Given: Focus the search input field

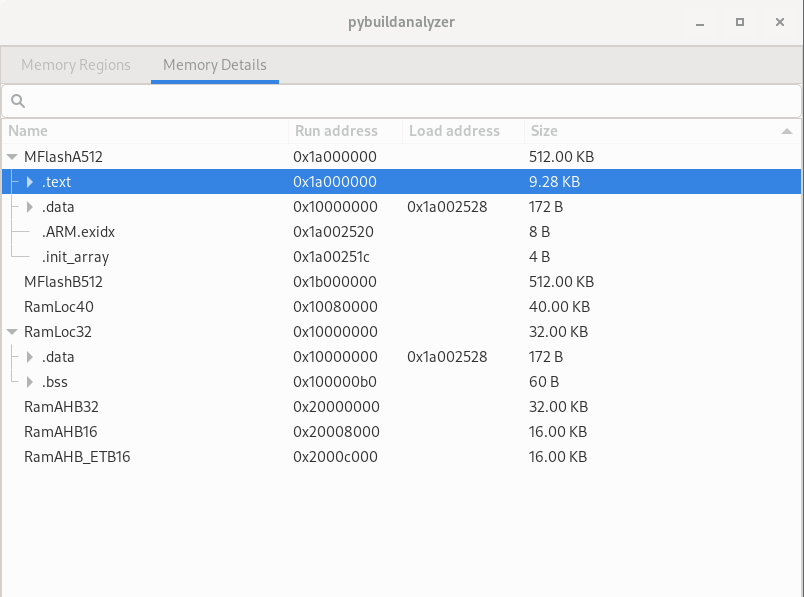Looking at the screenshot, I should tap(401, 101).
